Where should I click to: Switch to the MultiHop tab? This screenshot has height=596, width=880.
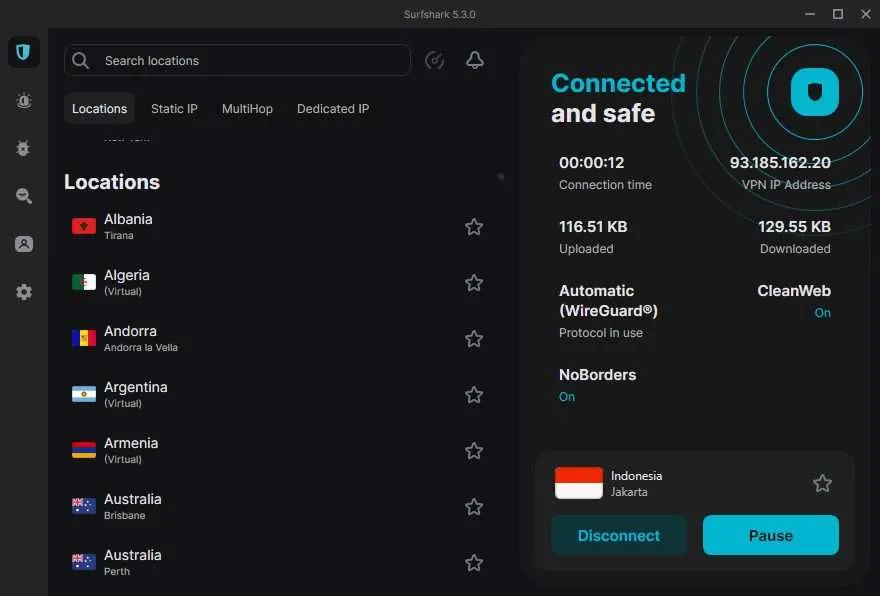pos(247,109)
